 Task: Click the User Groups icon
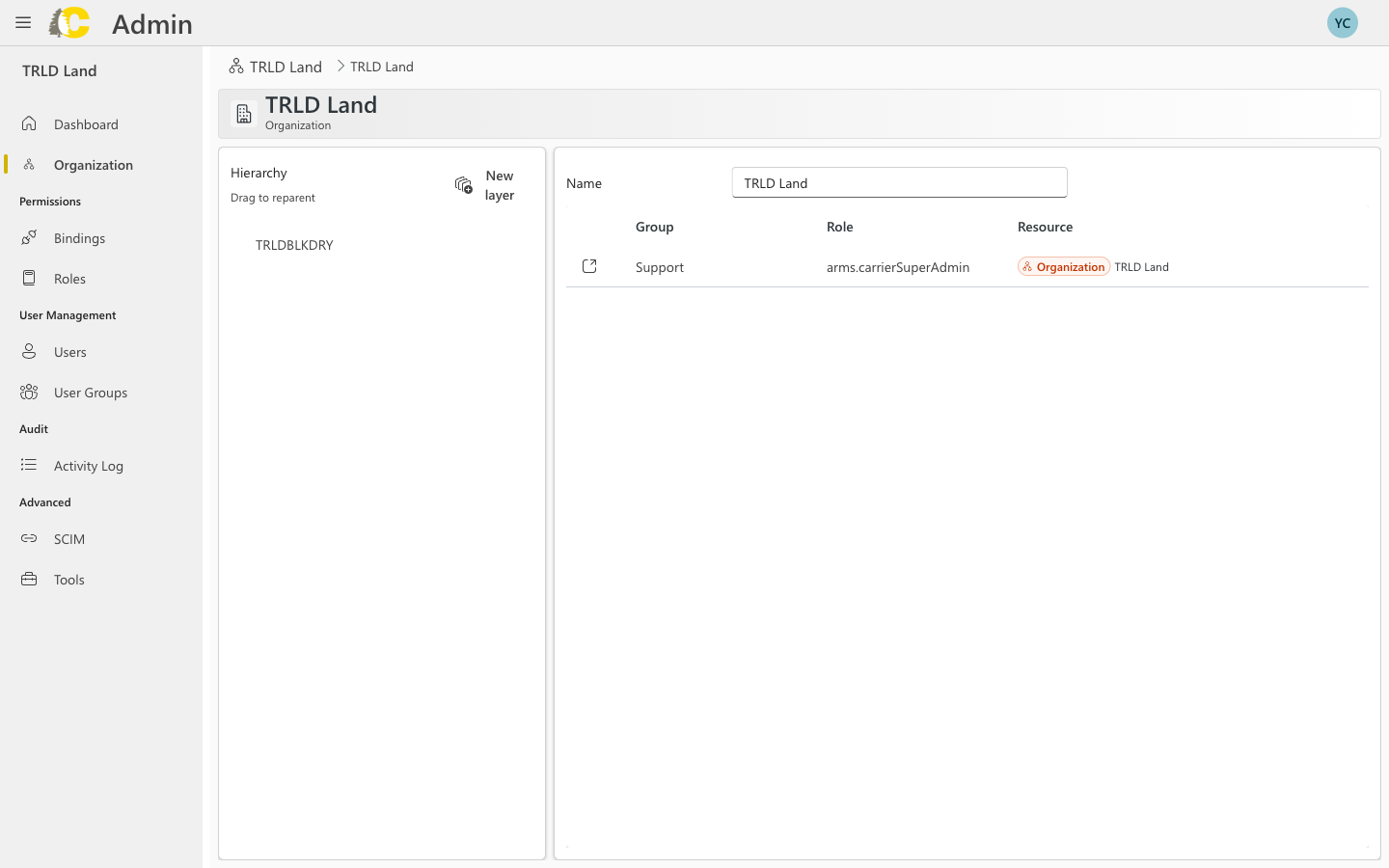click(x=29, y=392)
